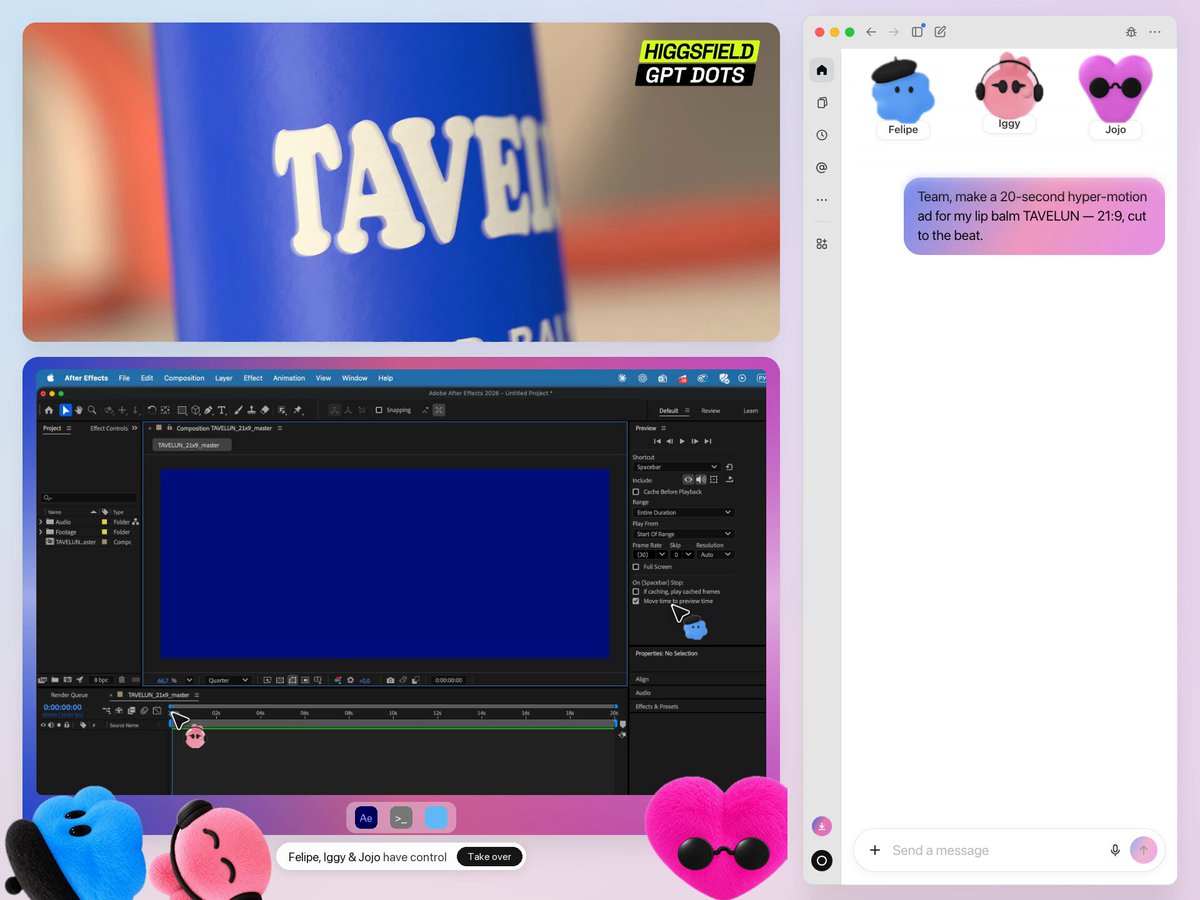The width and height of the screenshot is (1200, 900).
Task: Expand the Footage folder in Project panel
Action: [41, 532]
